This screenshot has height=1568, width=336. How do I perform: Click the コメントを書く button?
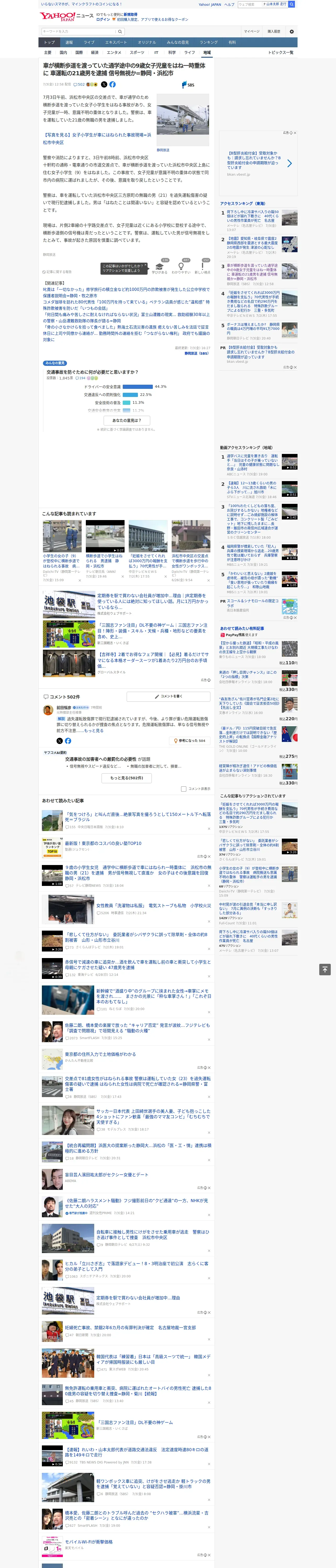[x=168, y=696]
